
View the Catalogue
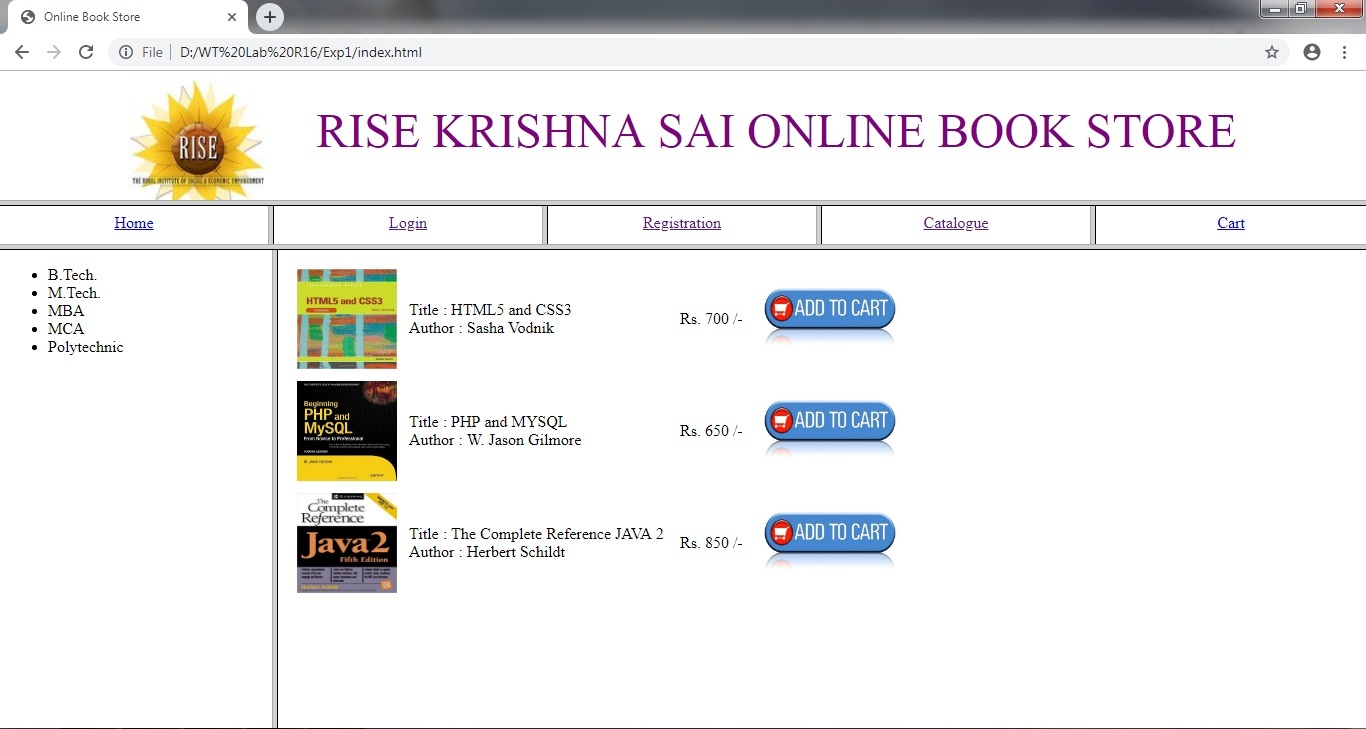(955, 223)
